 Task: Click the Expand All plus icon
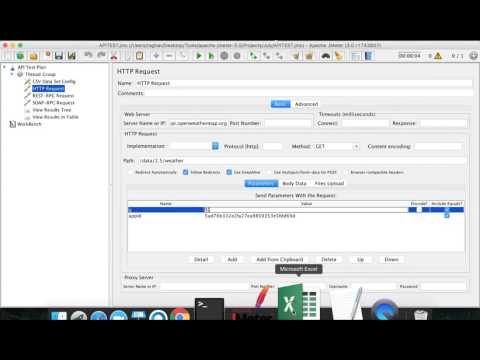coord(156,56)
